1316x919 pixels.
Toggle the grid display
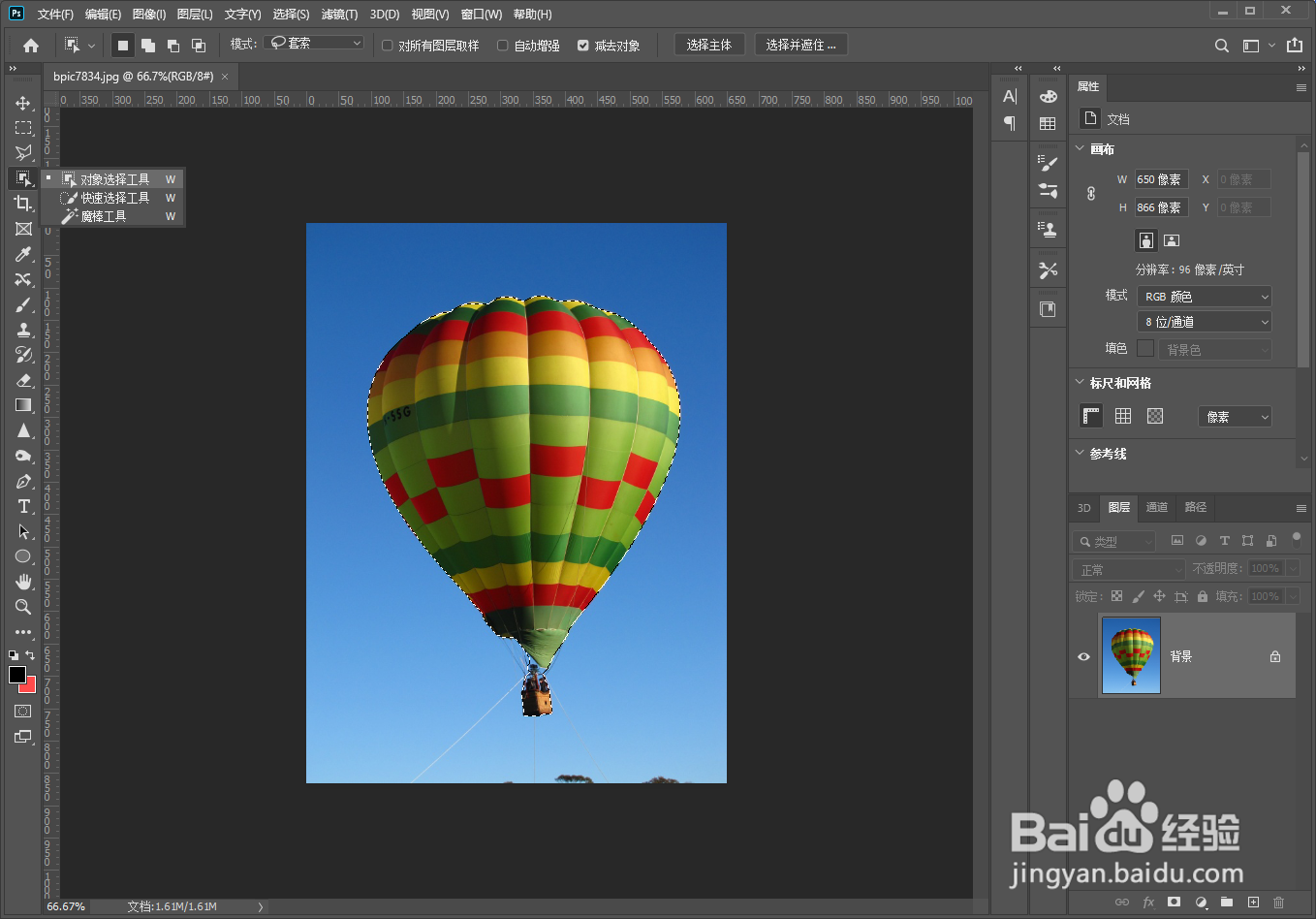tap(1123, 416)
